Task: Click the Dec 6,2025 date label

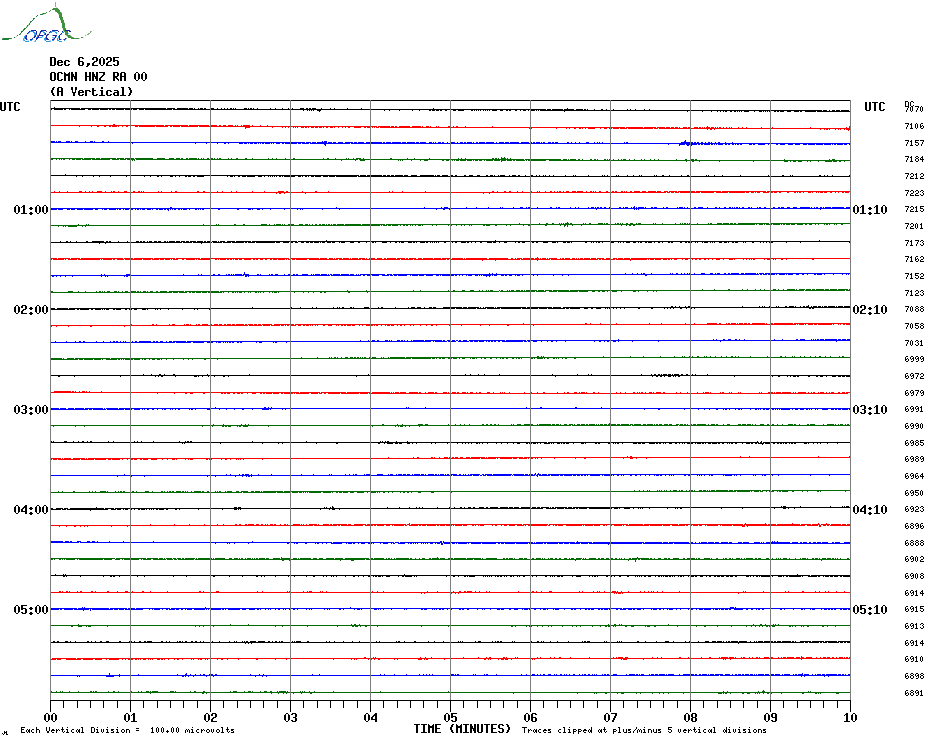Action: pos(84,62)
